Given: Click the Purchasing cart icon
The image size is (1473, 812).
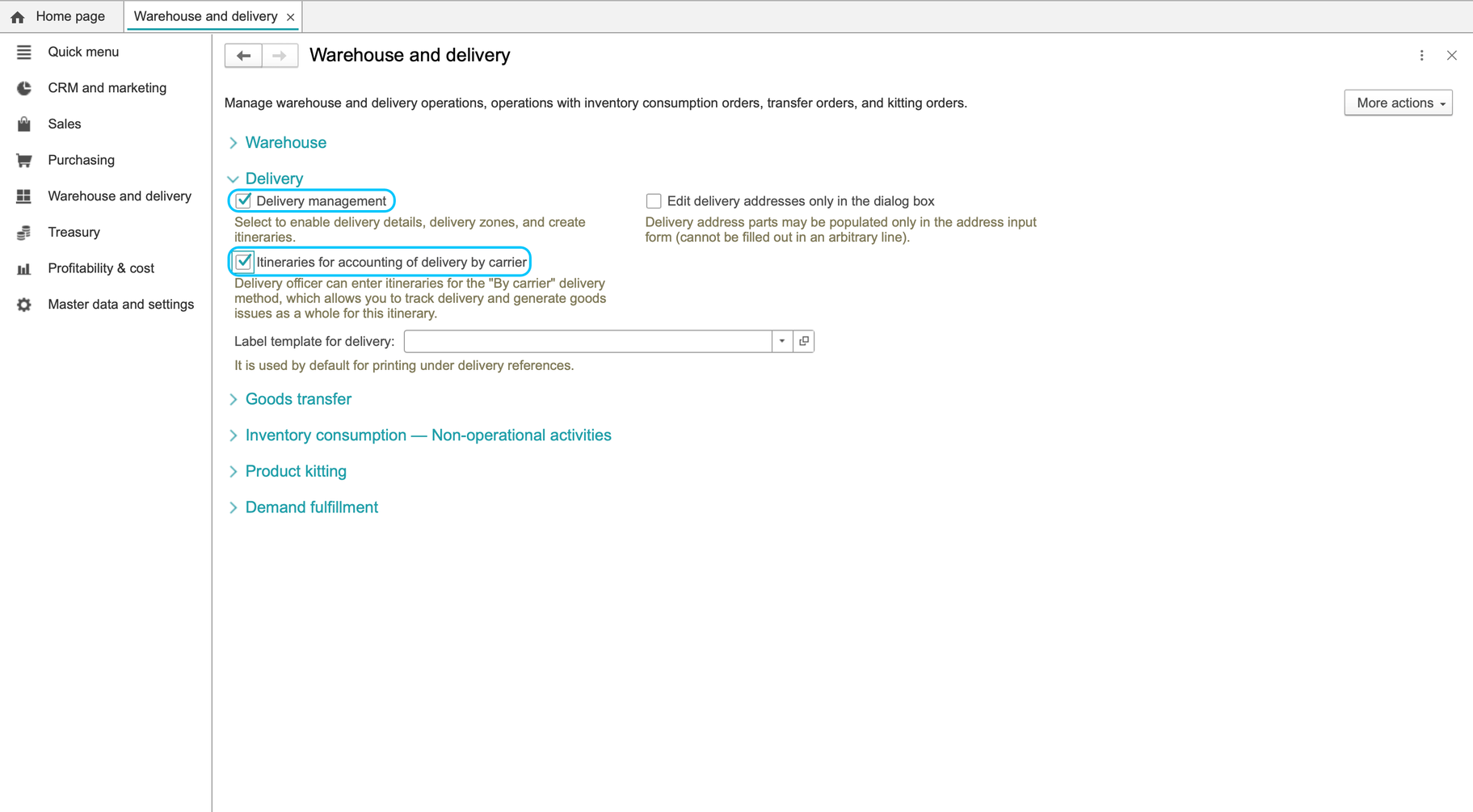Looking at the screenshot, I should 24,160.
